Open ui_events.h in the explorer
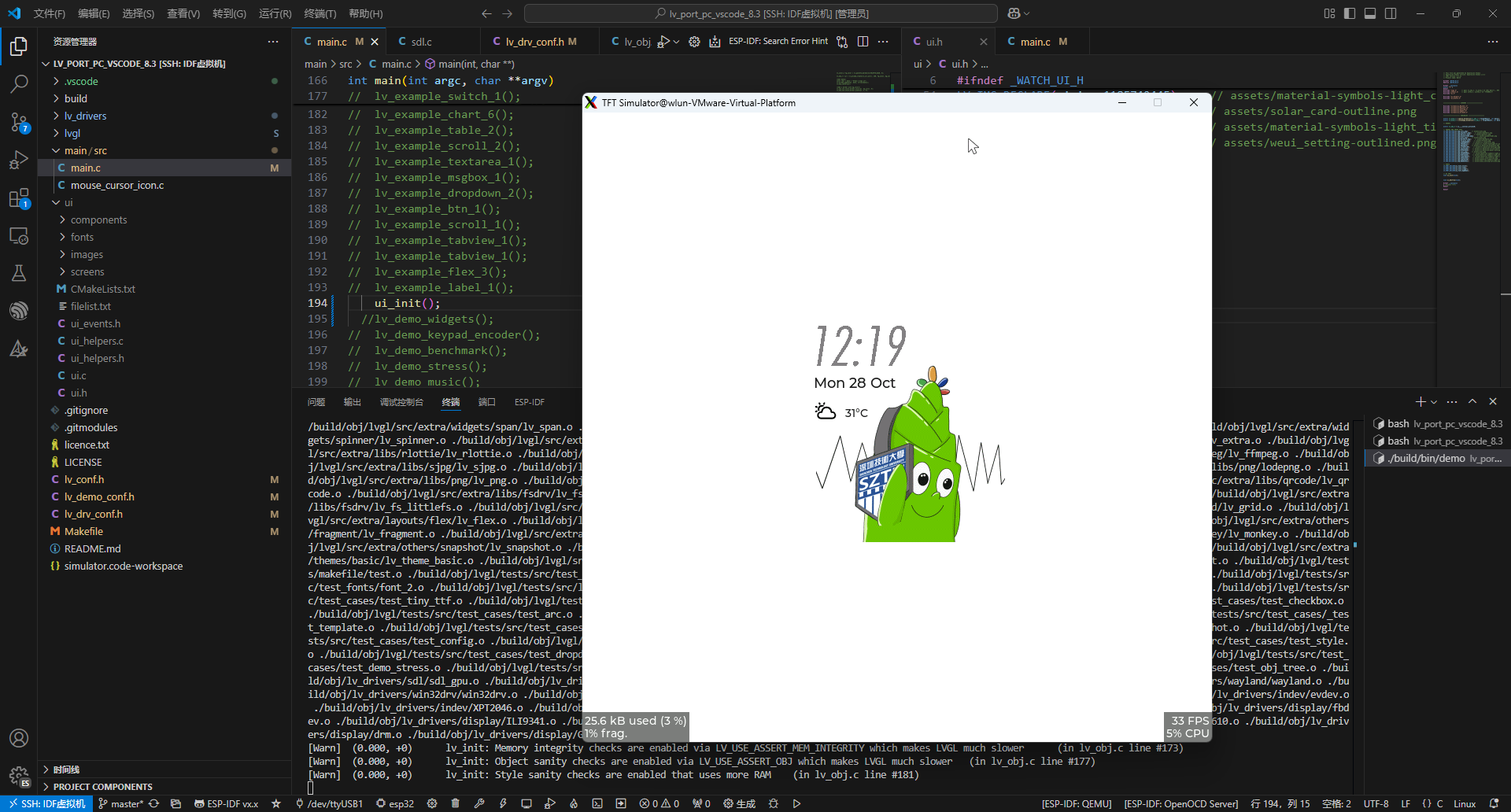Image resolution: width=1511 pixels, height=812 pixels. 165,323
